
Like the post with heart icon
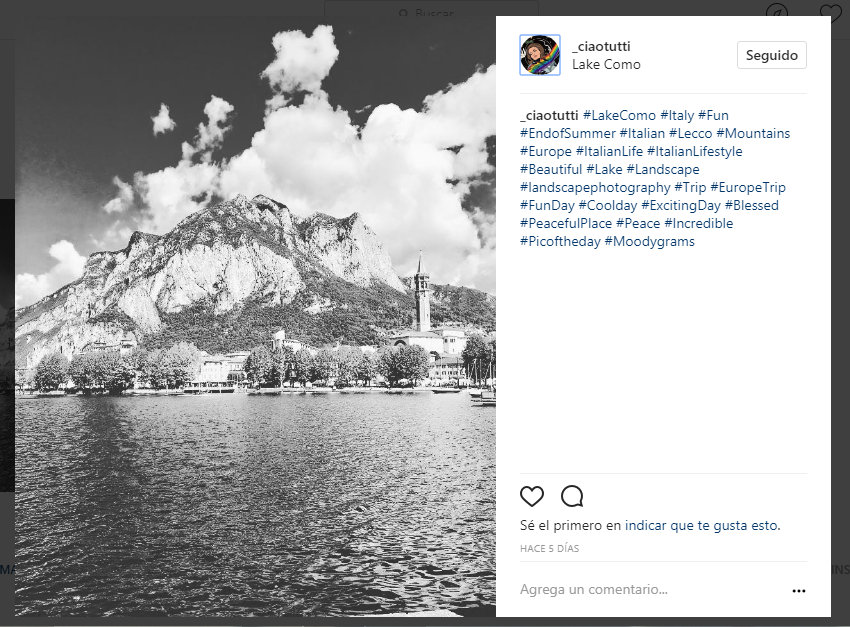click(532, 496)
